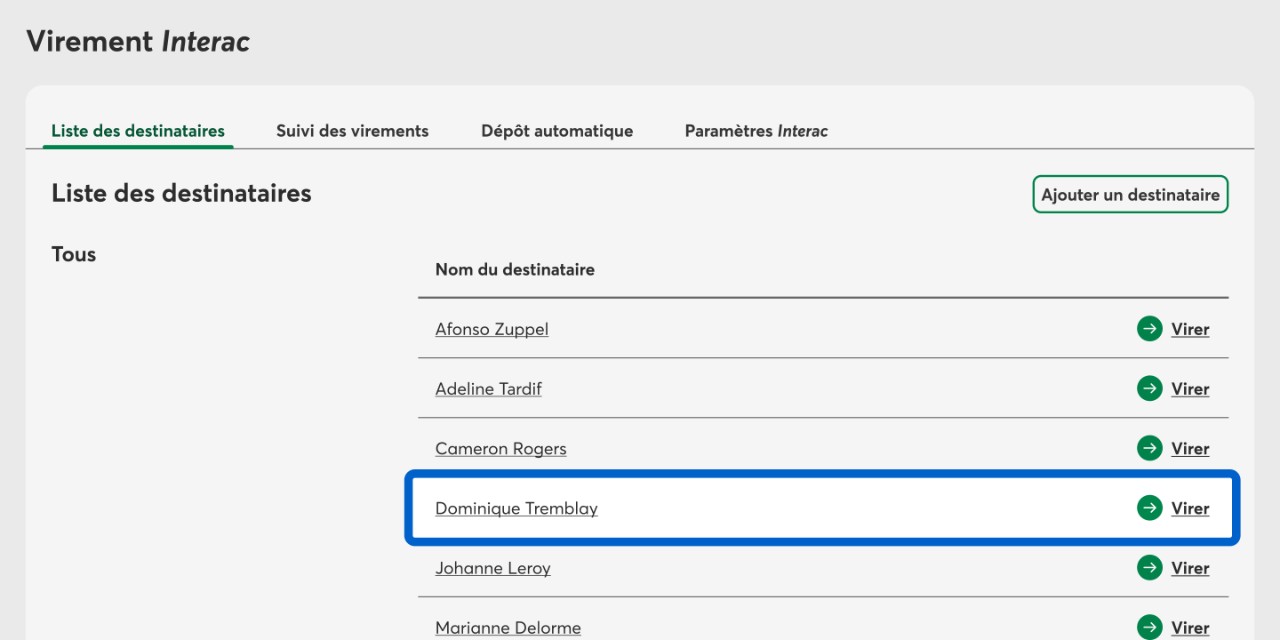Click the Virer text link for Cameron Rogers

click(x=1190, y=449)
